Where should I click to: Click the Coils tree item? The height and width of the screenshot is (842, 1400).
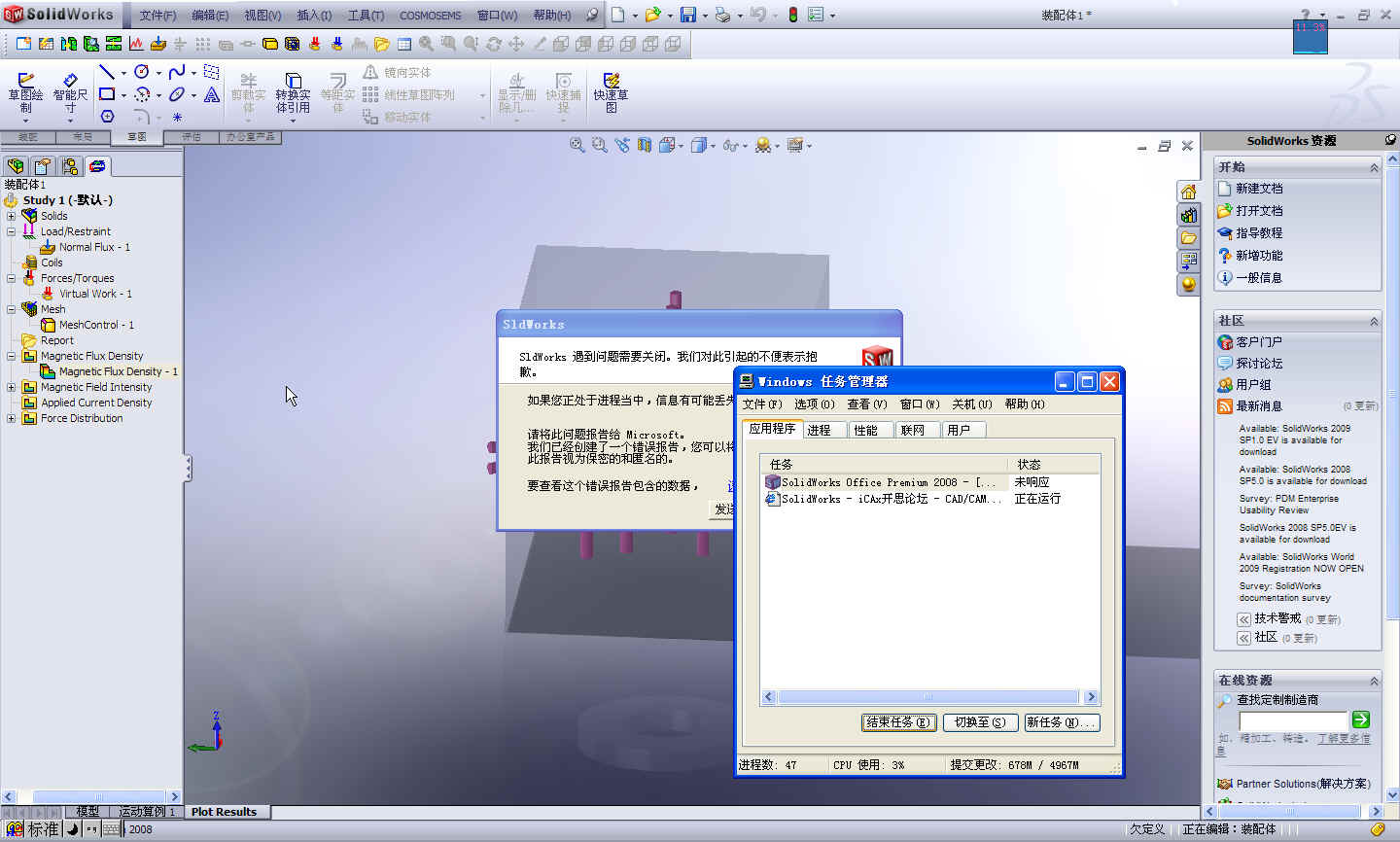52,263
